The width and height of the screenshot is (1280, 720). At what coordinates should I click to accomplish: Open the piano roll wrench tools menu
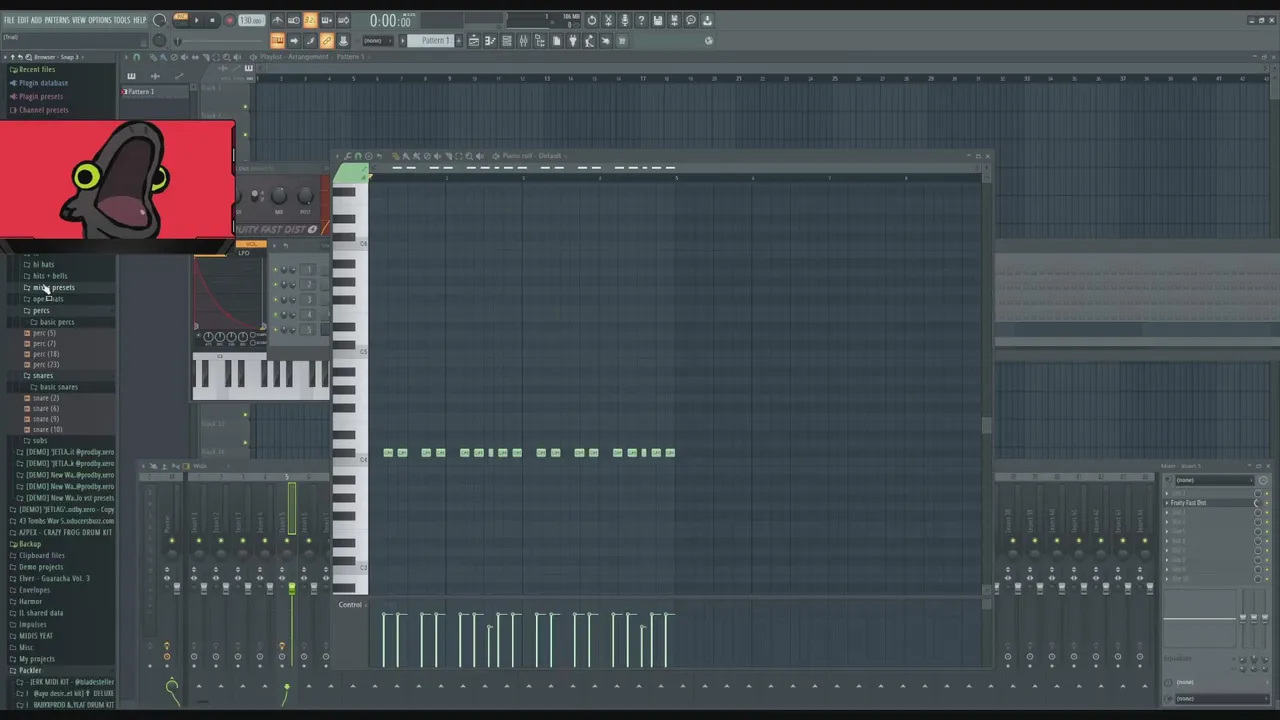[347, 156]
